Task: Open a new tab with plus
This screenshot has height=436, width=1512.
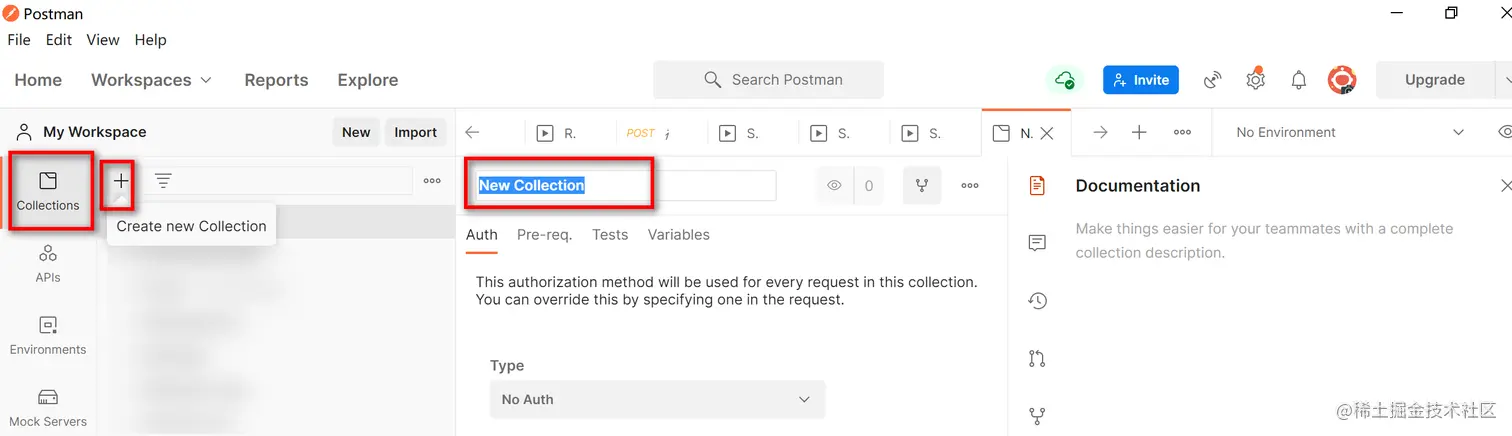Action: click(1139, 132)
